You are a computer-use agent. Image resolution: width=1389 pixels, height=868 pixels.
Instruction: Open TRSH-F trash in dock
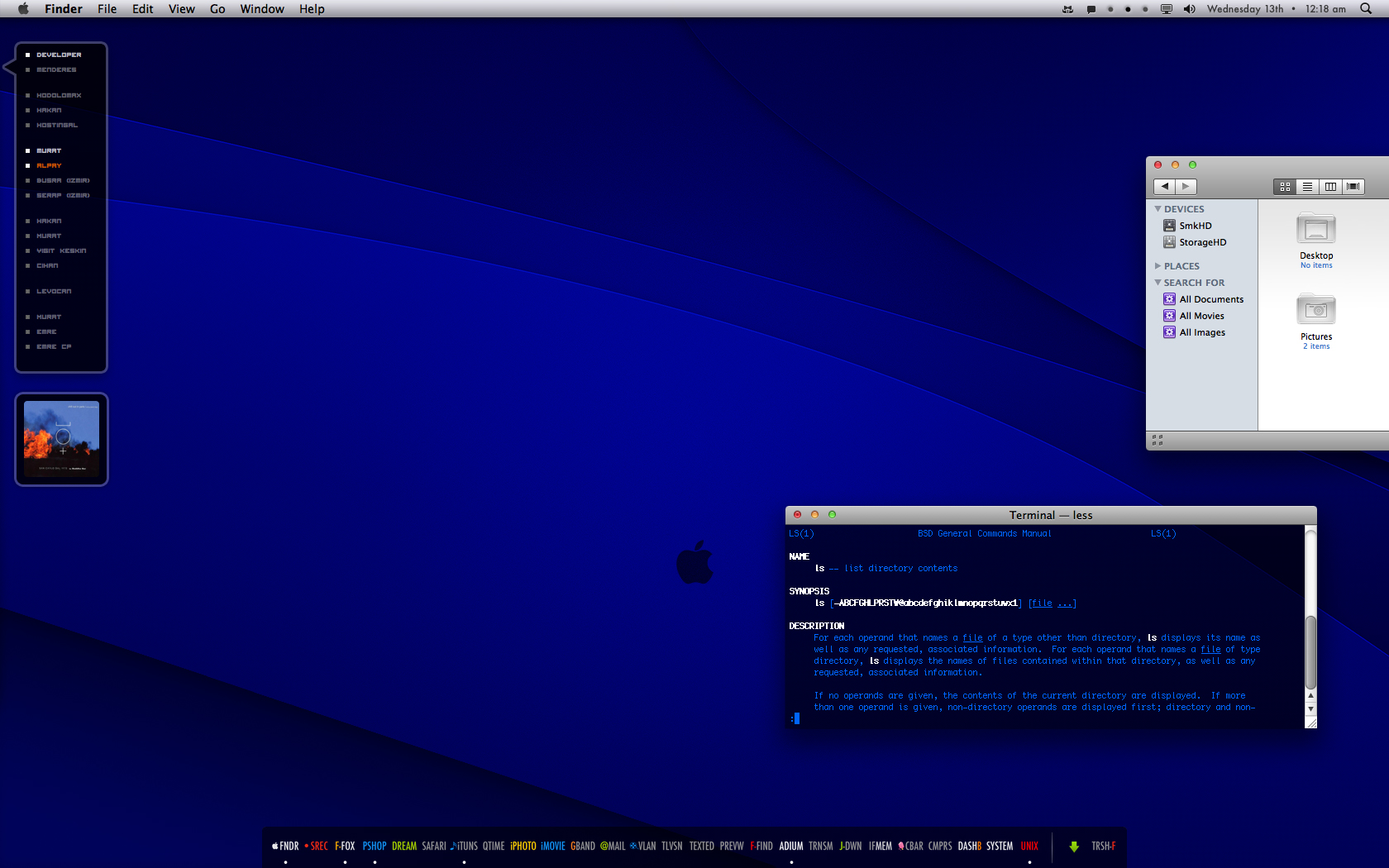coord(1104,846)
